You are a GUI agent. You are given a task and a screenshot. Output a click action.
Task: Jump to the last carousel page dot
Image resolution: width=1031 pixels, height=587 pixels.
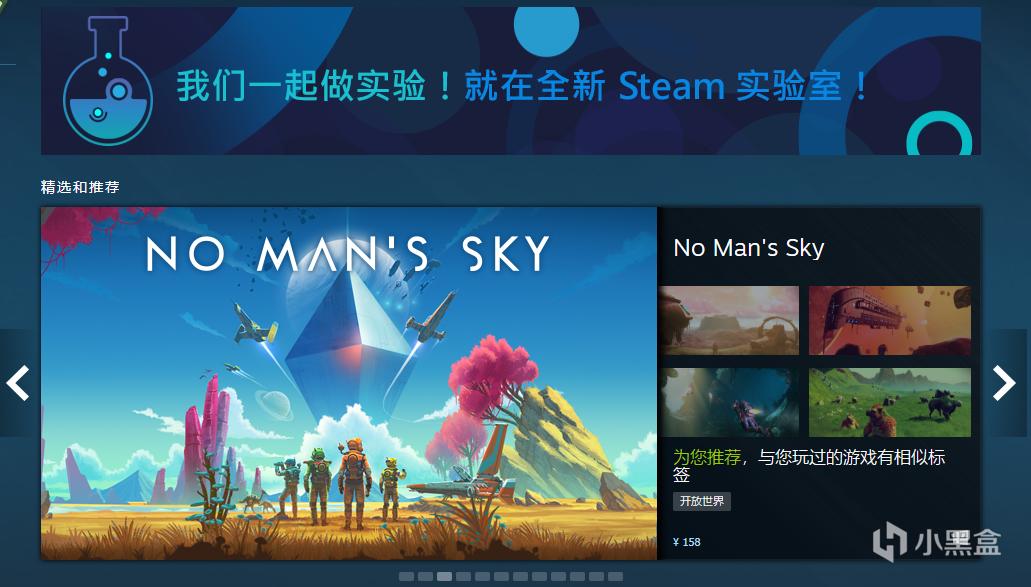tap(615, 576)
